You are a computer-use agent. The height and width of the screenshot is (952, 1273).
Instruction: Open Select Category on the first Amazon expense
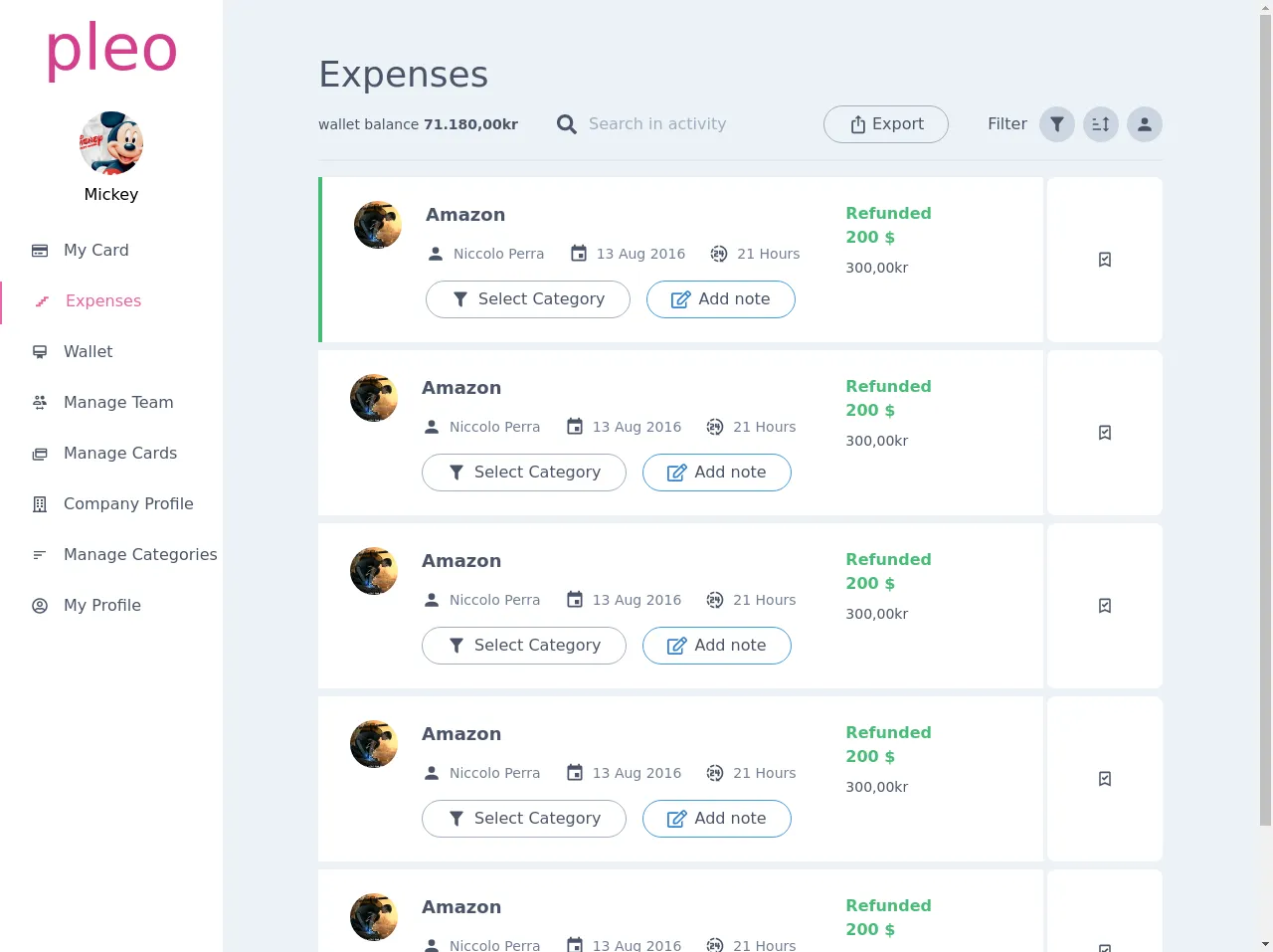(528, 299)
